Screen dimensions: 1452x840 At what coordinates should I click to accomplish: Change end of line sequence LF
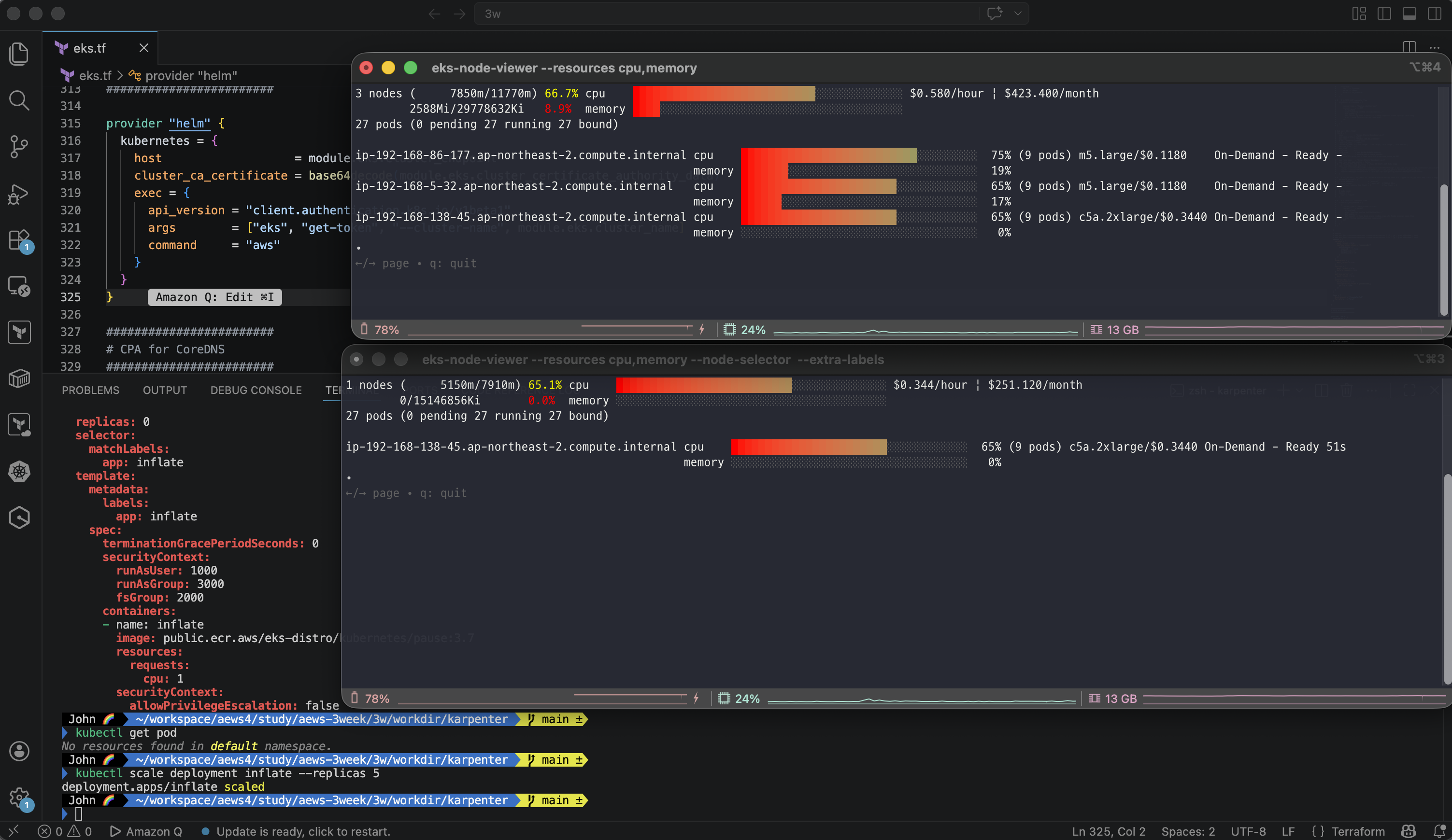click(x=1288, y=831)
